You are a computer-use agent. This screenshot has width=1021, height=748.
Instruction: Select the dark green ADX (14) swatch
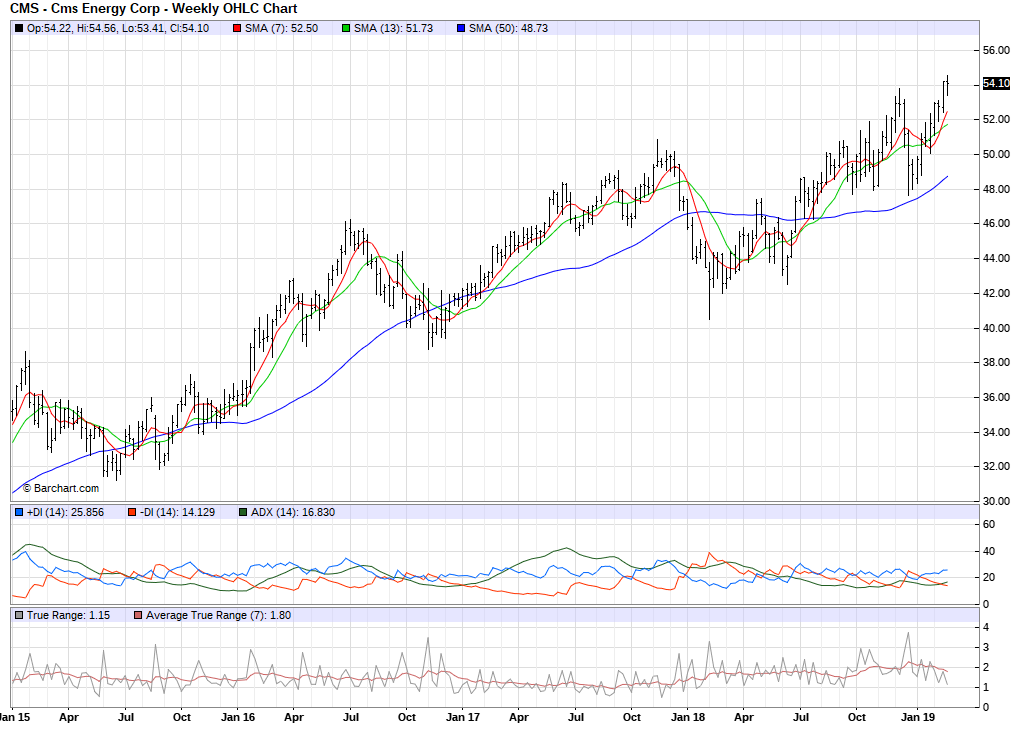(243, 512)
